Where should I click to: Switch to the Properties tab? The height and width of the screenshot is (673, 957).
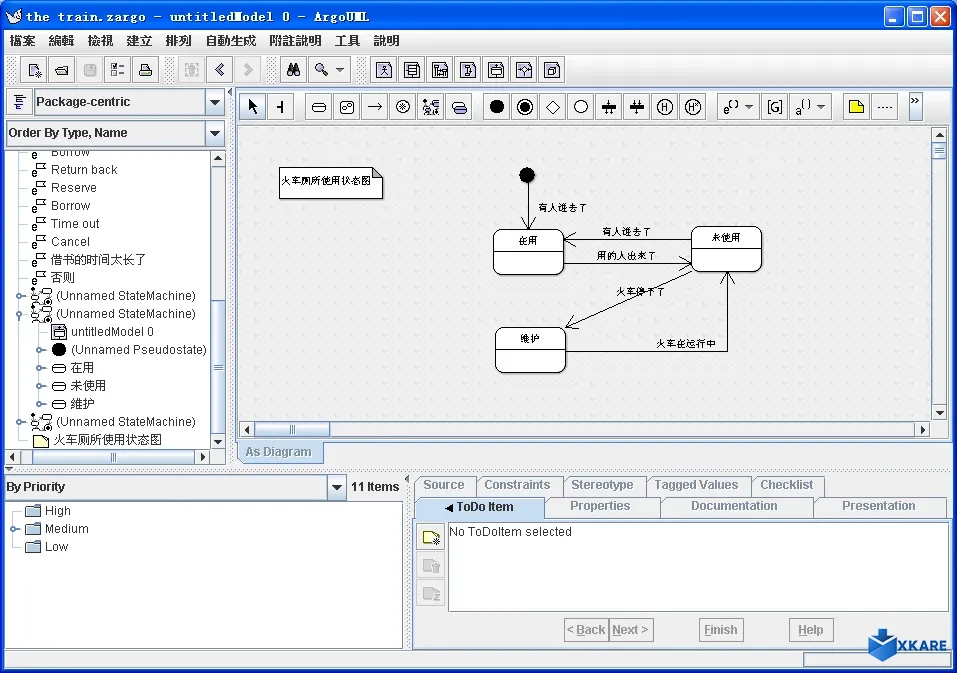[600, 506]
